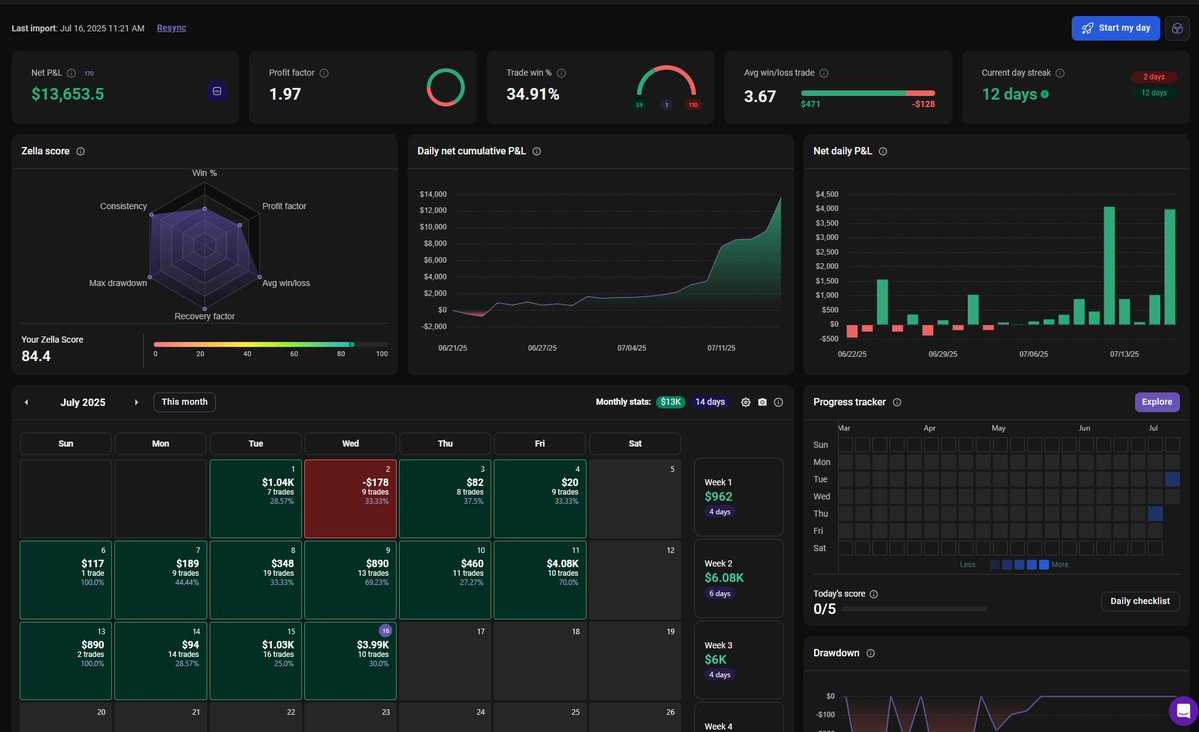Screen dimensions: 1199x732
Task: Click the purple display toggle icon in Net P&L card
Action: [217, 91]
